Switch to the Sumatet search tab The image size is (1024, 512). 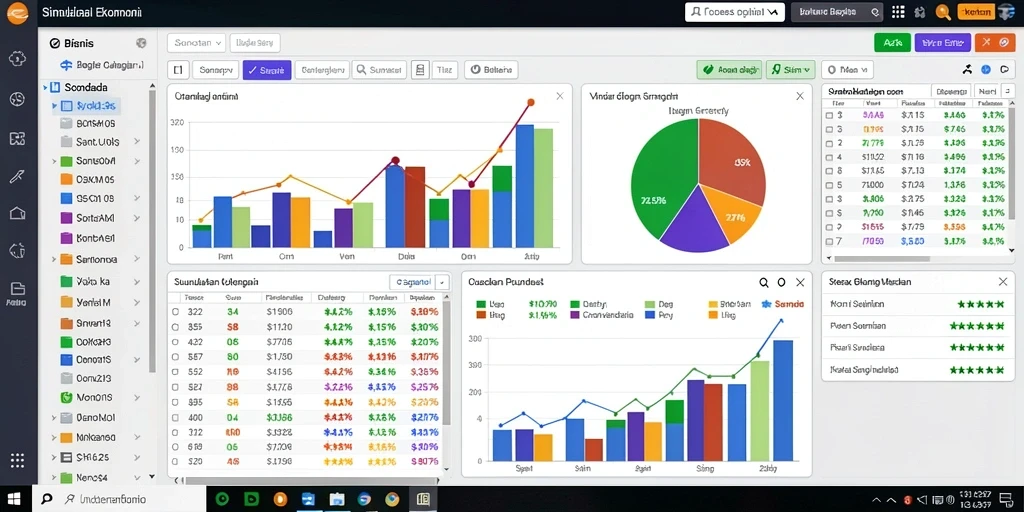pos(379,70)
